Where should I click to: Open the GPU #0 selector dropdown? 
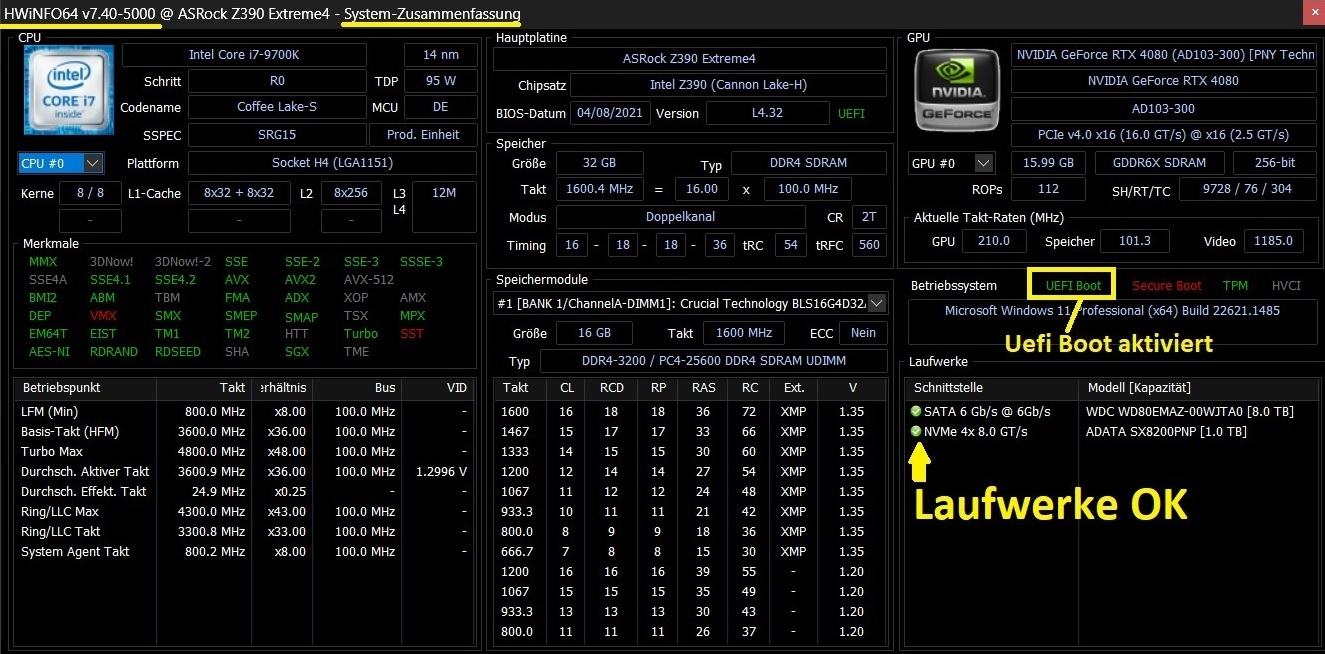point(951,163)
